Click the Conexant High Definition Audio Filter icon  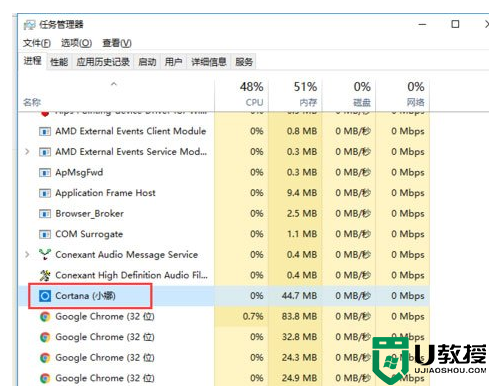pyautogui.click(x=45, y=275)
